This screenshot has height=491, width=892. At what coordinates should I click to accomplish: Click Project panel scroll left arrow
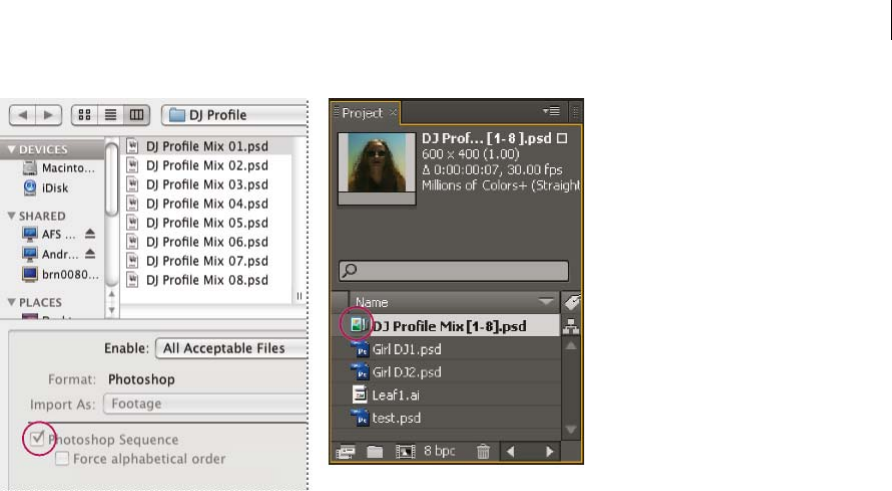click(x=510, y=452)
